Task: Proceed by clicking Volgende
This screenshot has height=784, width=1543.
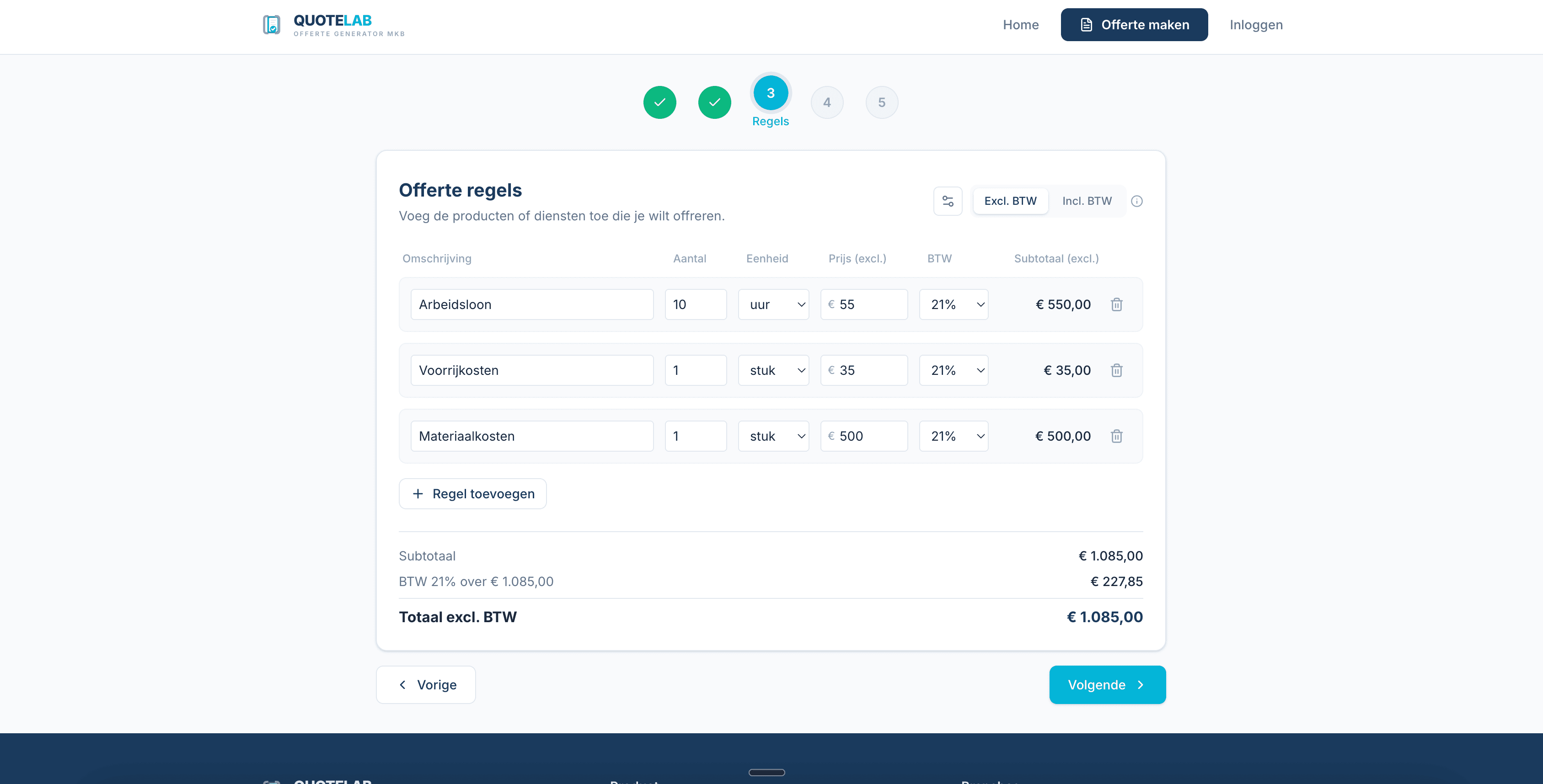Action: coord(1107,685)
